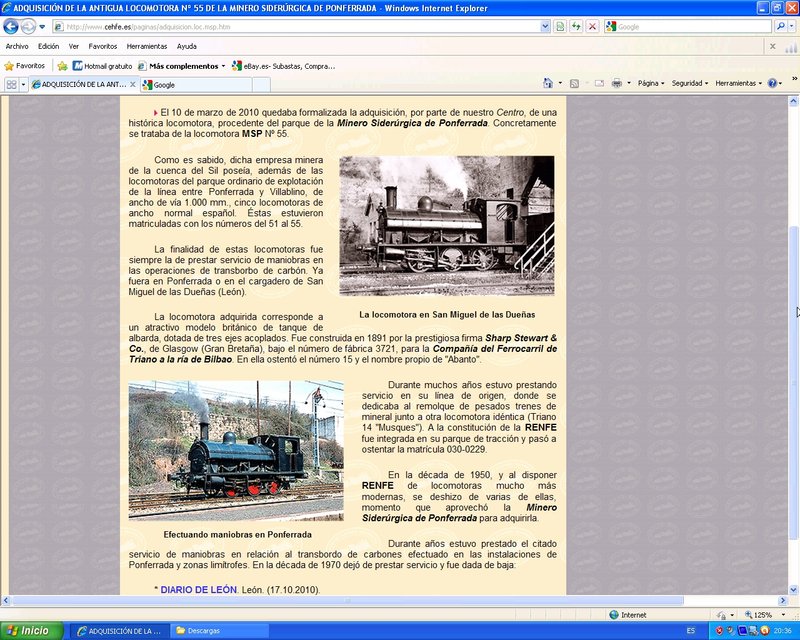
Task: Expand the command bar overflow chevron
Action: click(794, 79)
